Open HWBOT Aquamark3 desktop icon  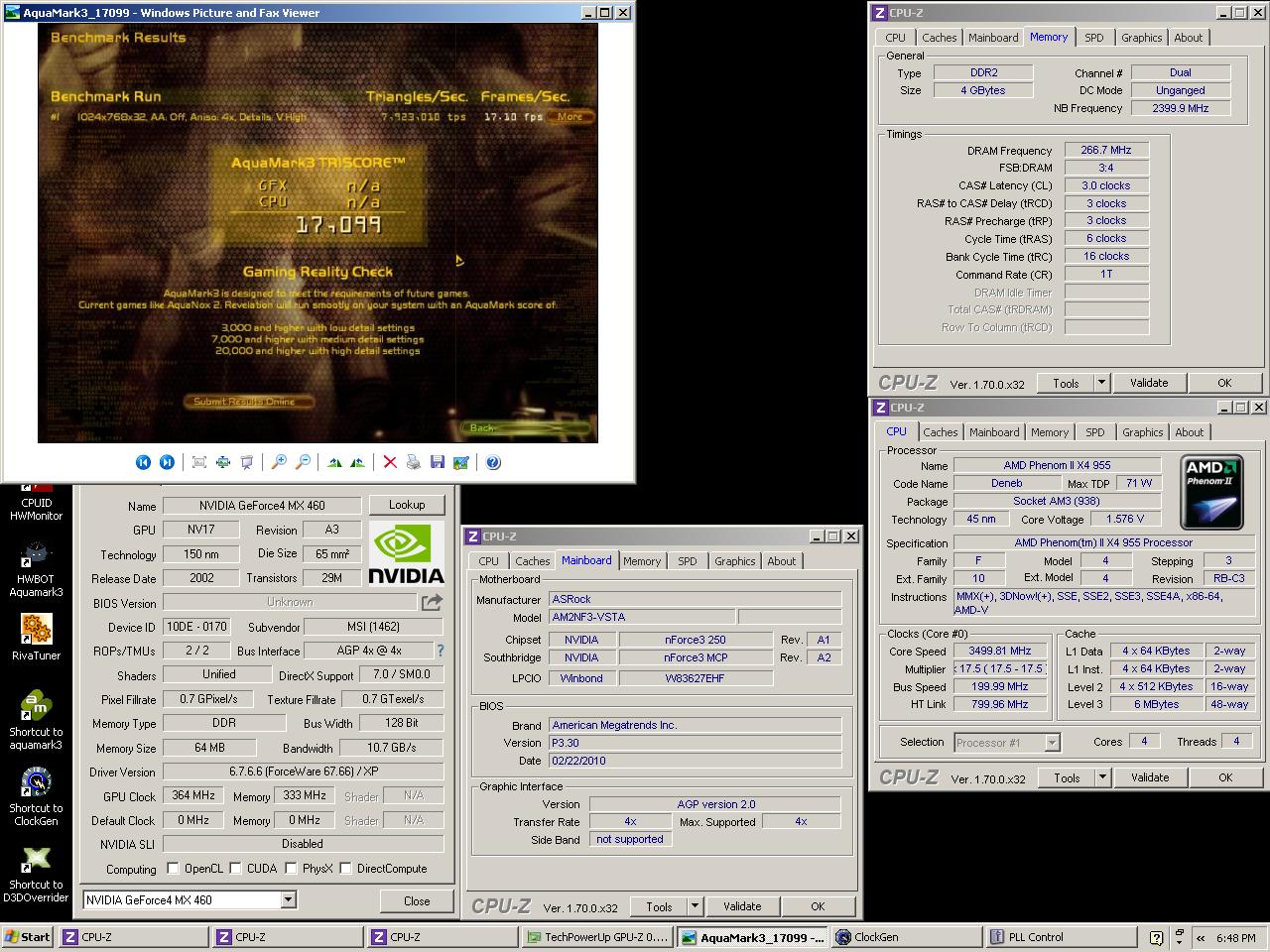(36, 570)
